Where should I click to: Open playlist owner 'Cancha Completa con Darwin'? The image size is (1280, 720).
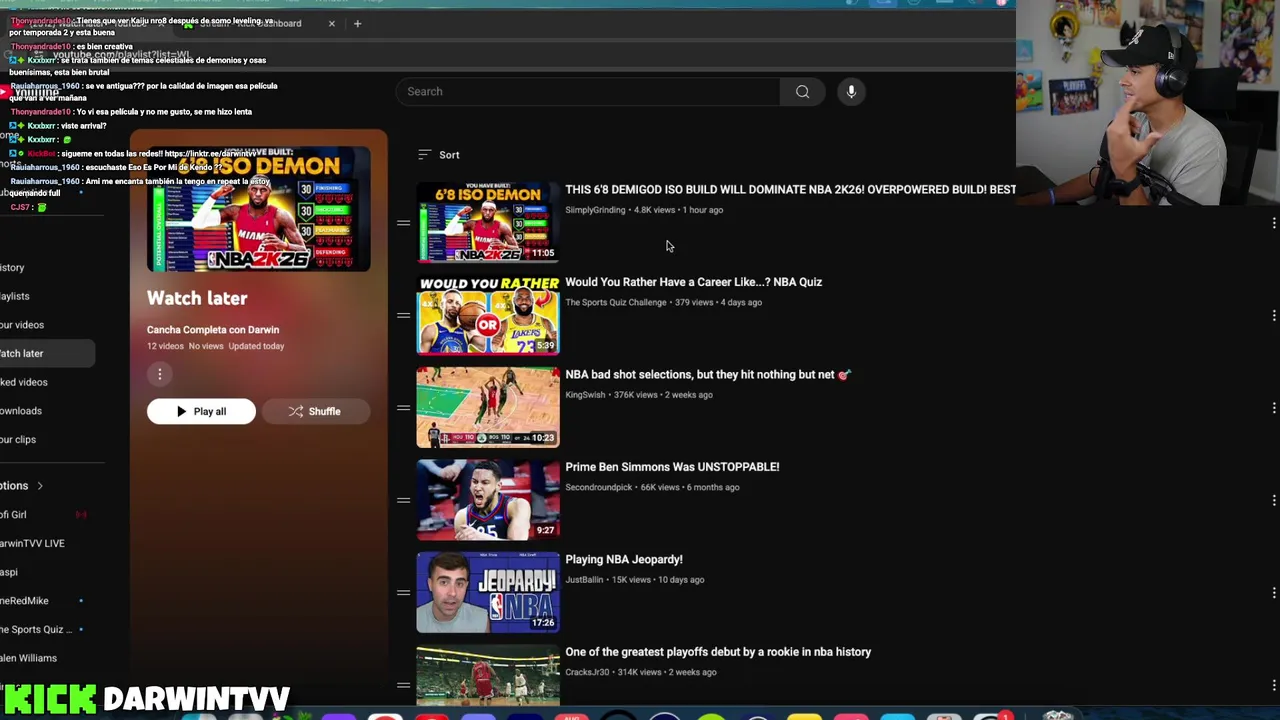tap(213, 330)
